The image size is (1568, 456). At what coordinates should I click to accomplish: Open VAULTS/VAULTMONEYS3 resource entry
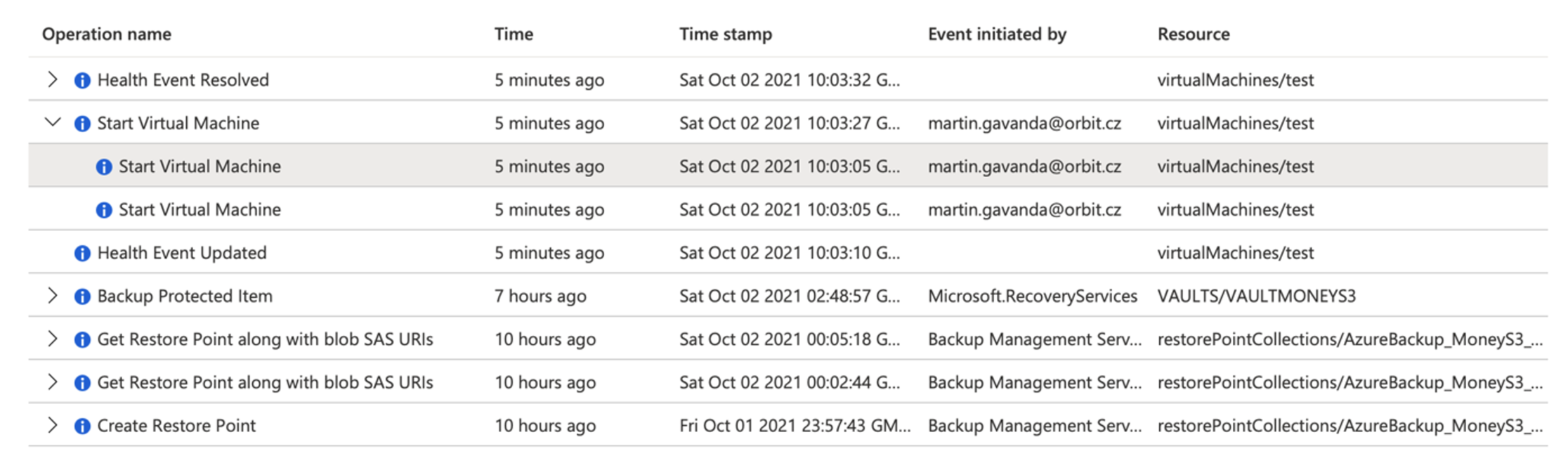coord(1257,296)
